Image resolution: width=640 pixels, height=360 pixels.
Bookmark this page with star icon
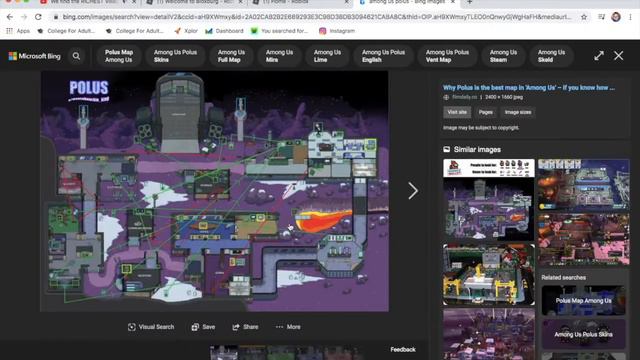point(584,17)
